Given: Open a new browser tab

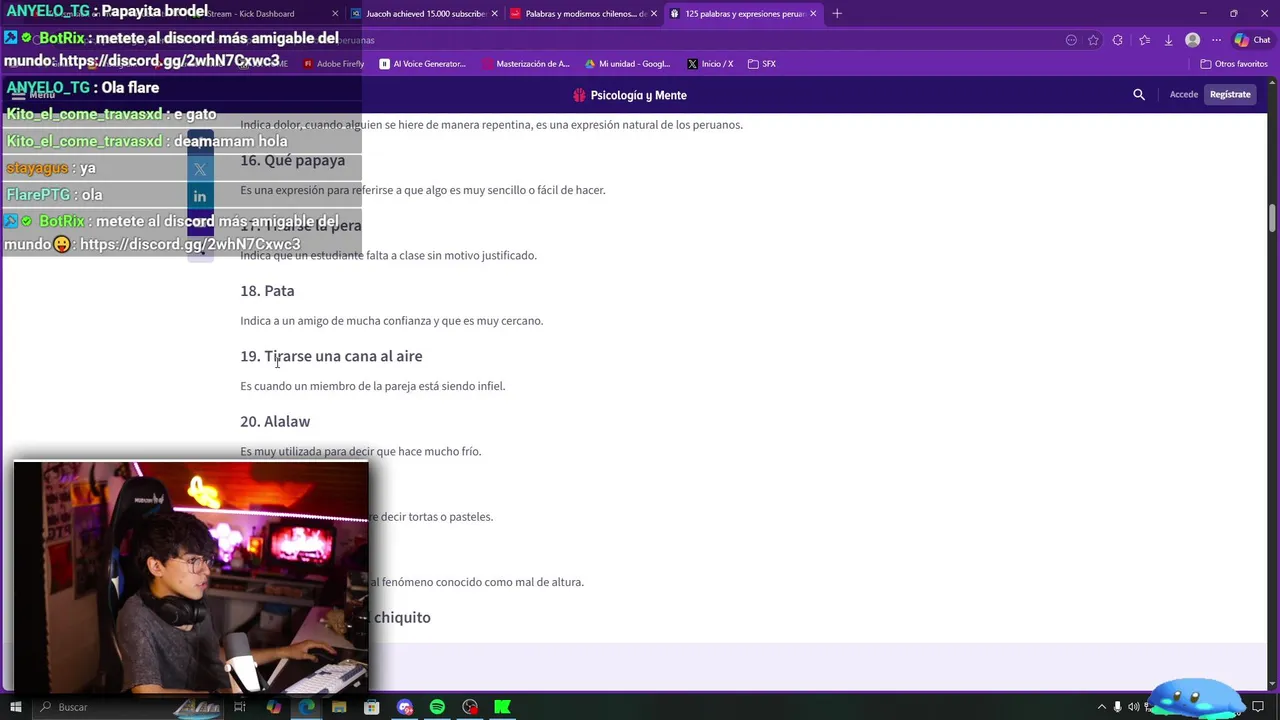Looking at the screenshot, I should click(837, 14).
